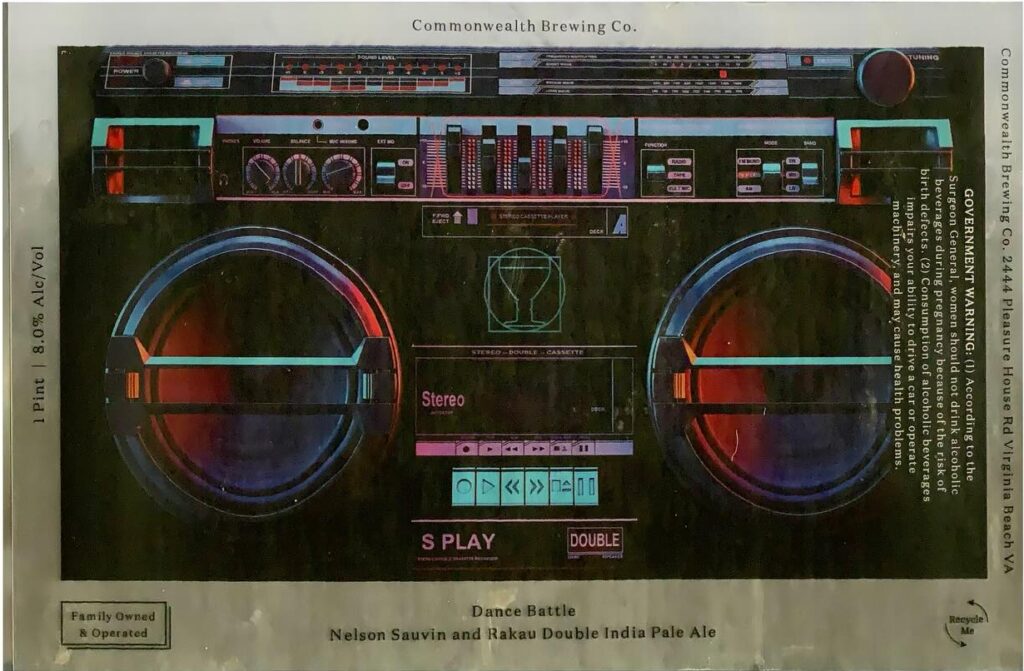Click the large cyan play triangle button
The image size is (1024, 671).
click(488, 487)
